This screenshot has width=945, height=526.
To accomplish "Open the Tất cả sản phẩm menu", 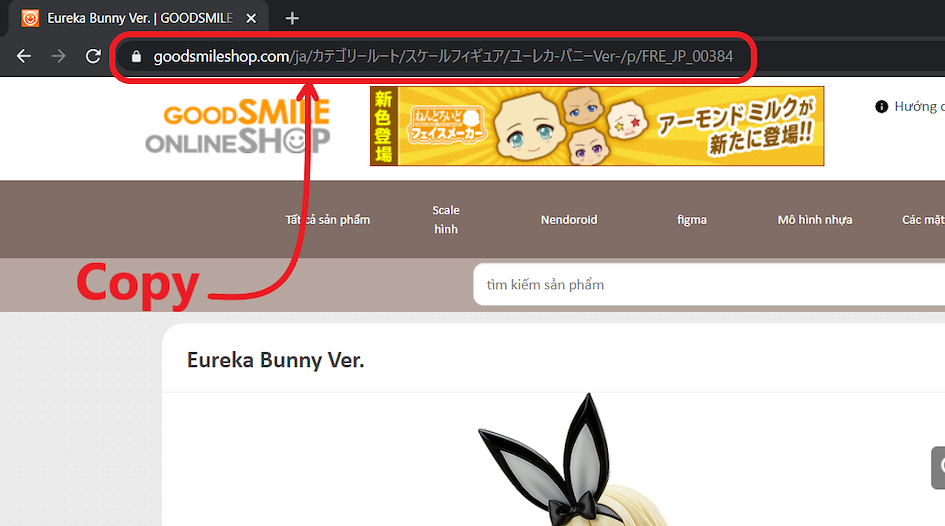I will tap(328, 220).
